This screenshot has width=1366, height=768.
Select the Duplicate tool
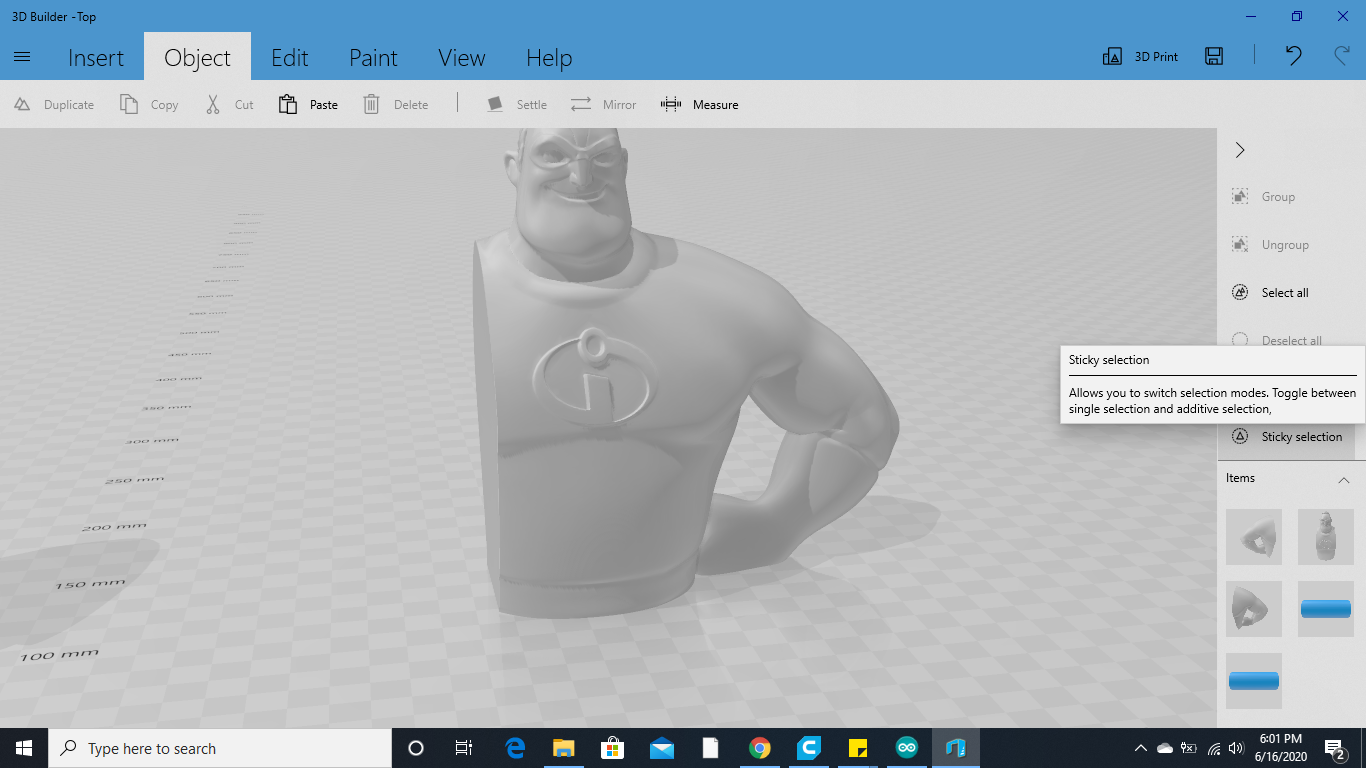tap(55, 104)
